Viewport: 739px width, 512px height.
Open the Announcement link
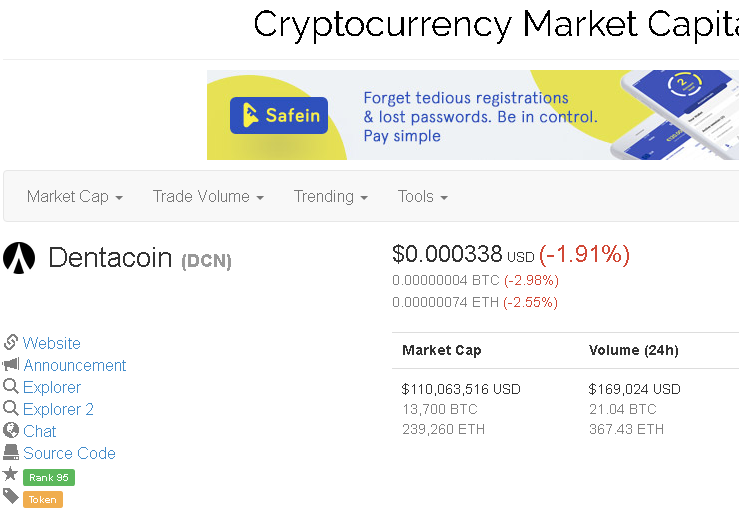coord(74,365)
